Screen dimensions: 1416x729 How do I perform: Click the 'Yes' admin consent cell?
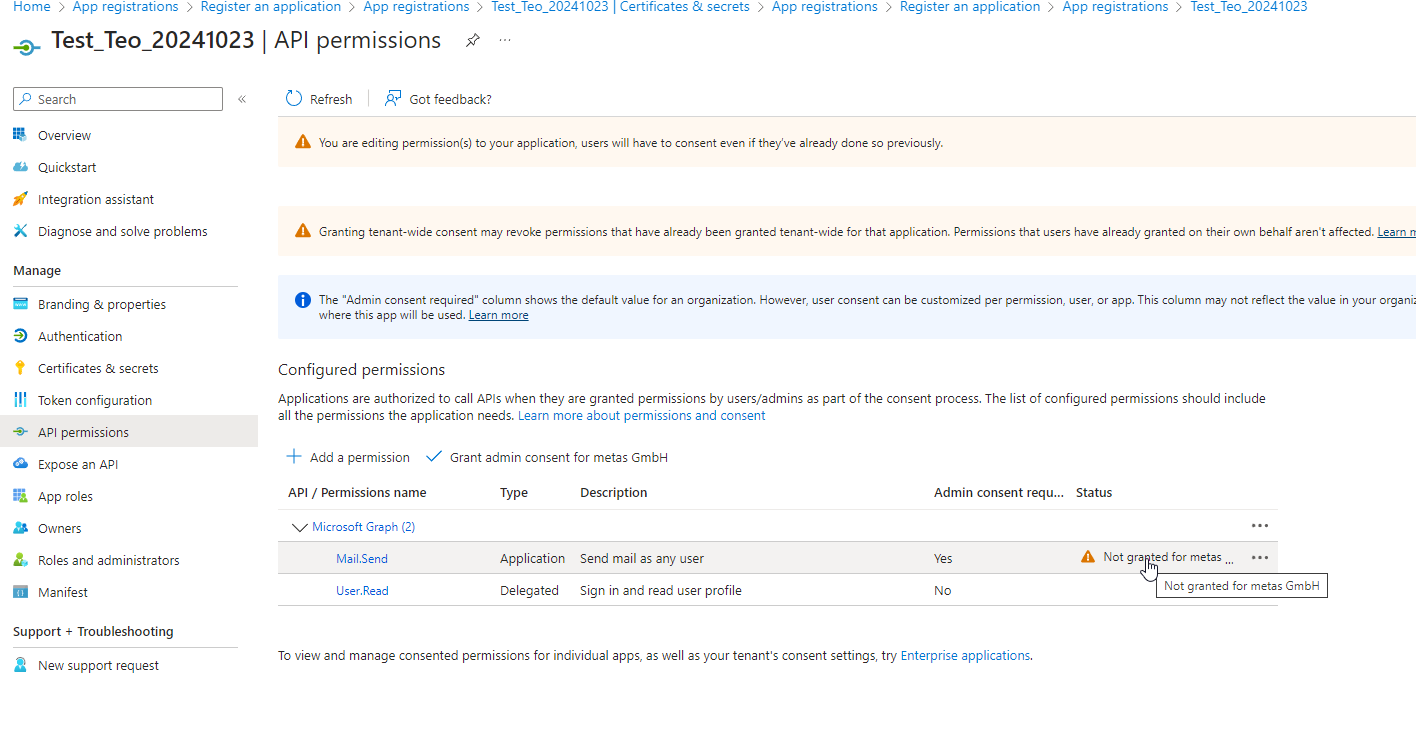point(943,558)
